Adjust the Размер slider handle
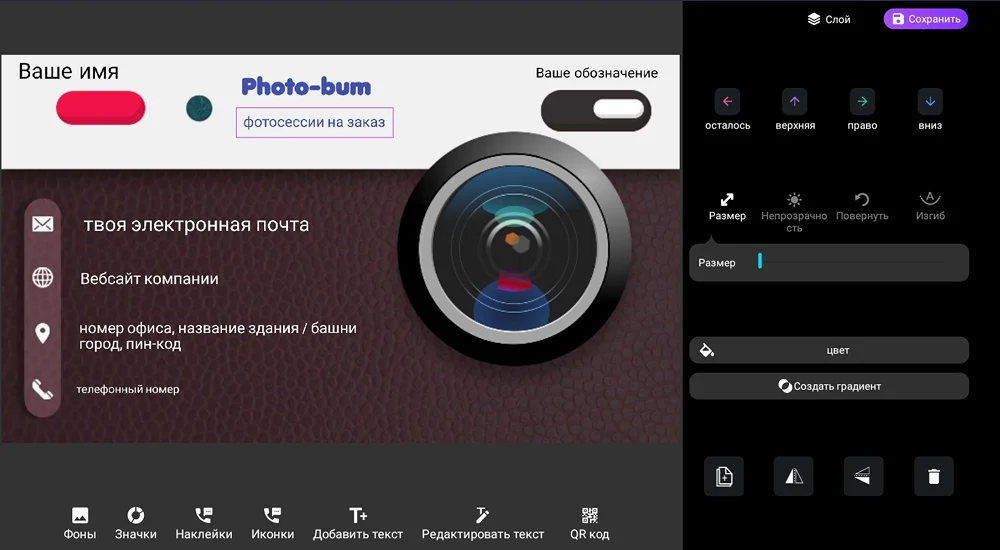The height and width of the screenshot is (550, 1000). tap(760, 262)
